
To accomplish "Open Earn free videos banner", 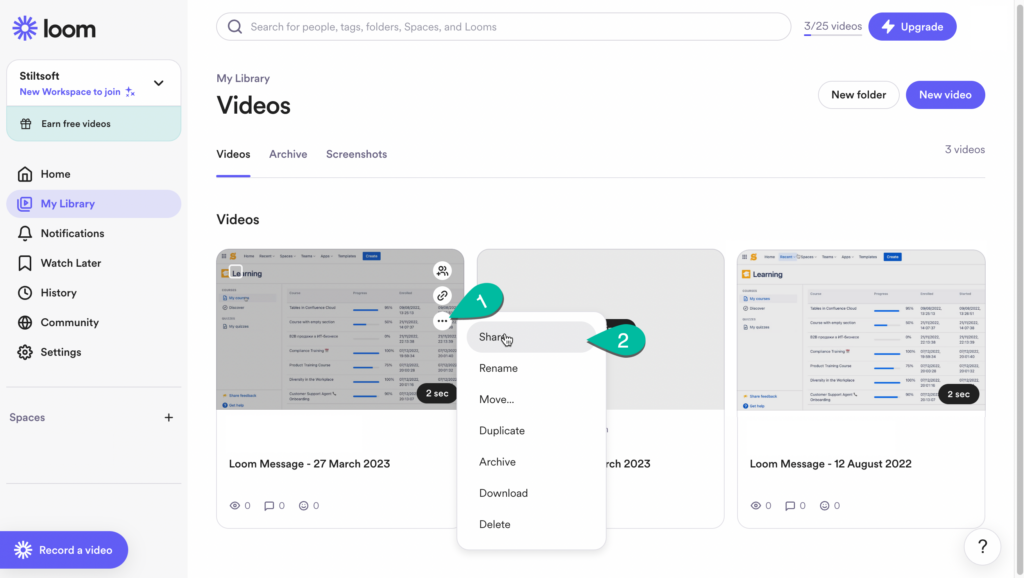I will (x=93, y=123).
